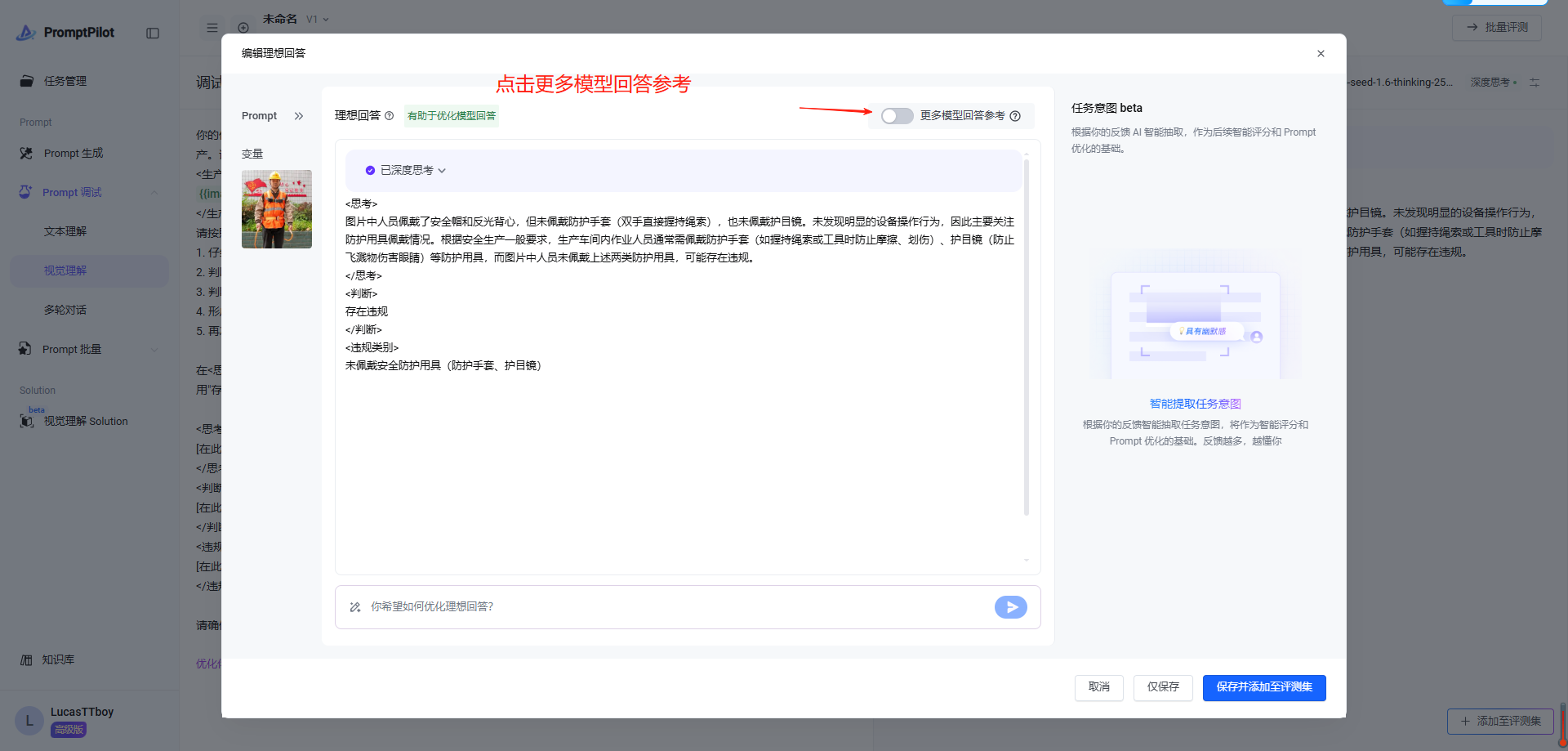
Task: Click the help icon beside 理想回答
Action: (x=390, y=116)
